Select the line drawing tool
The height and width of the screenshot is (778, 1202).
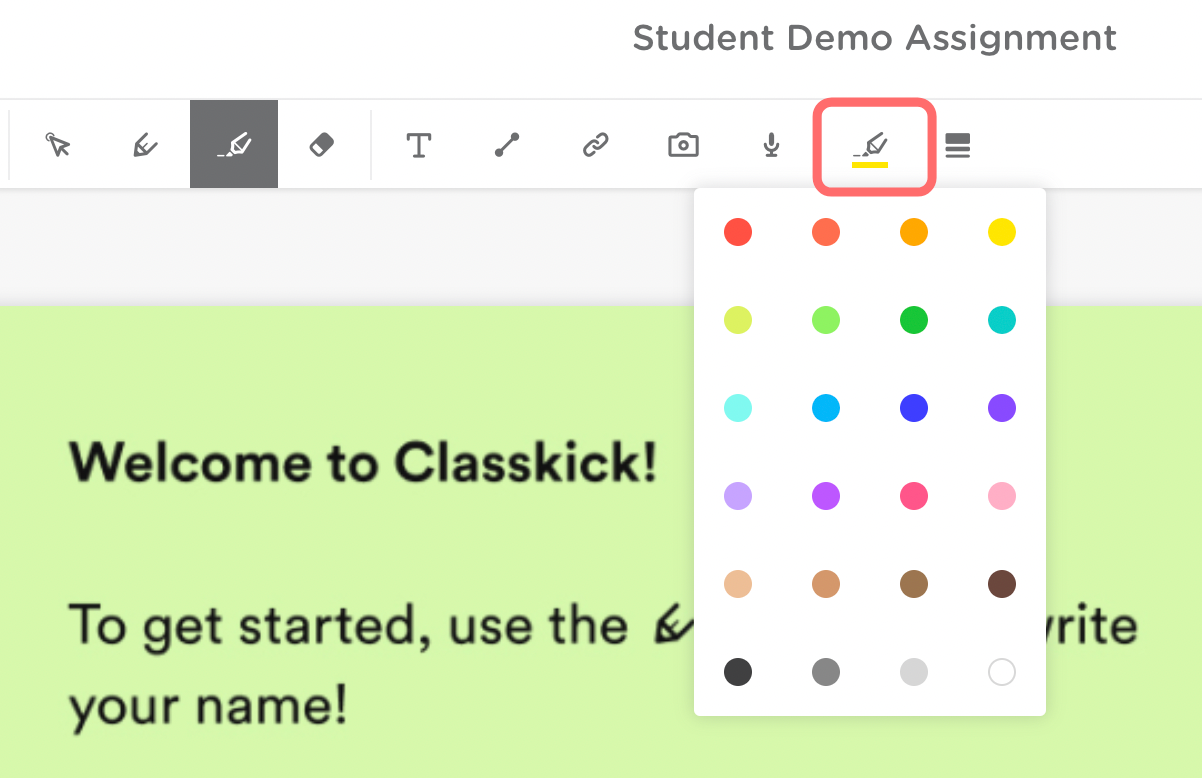tap(507, 145)
